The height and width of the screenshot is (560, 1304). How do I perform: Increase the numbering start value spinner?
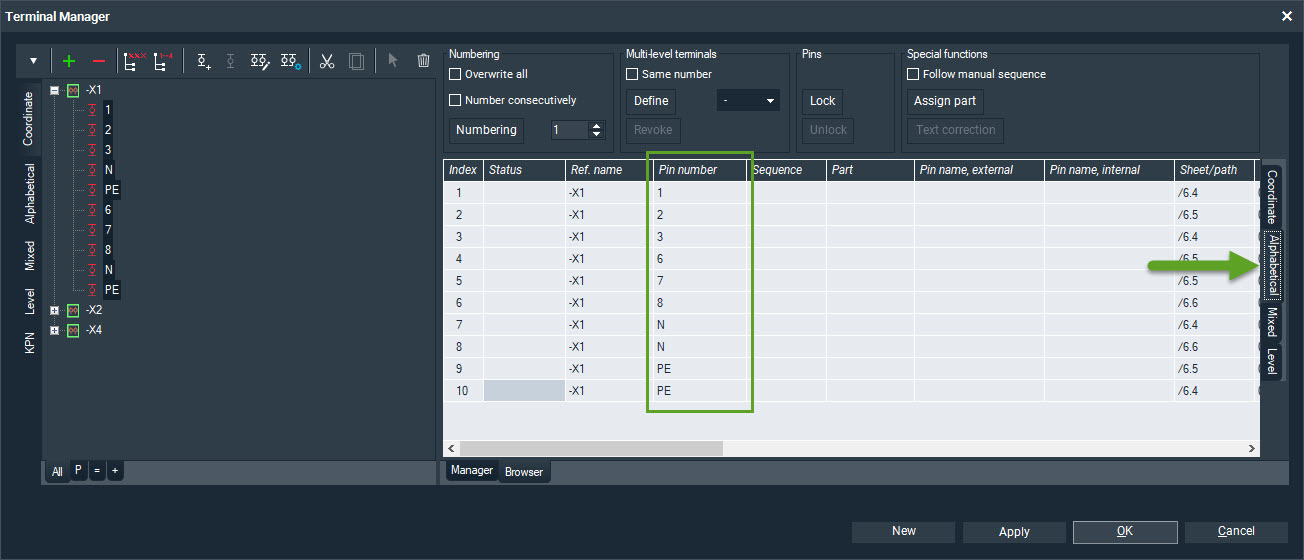point(597,125)
